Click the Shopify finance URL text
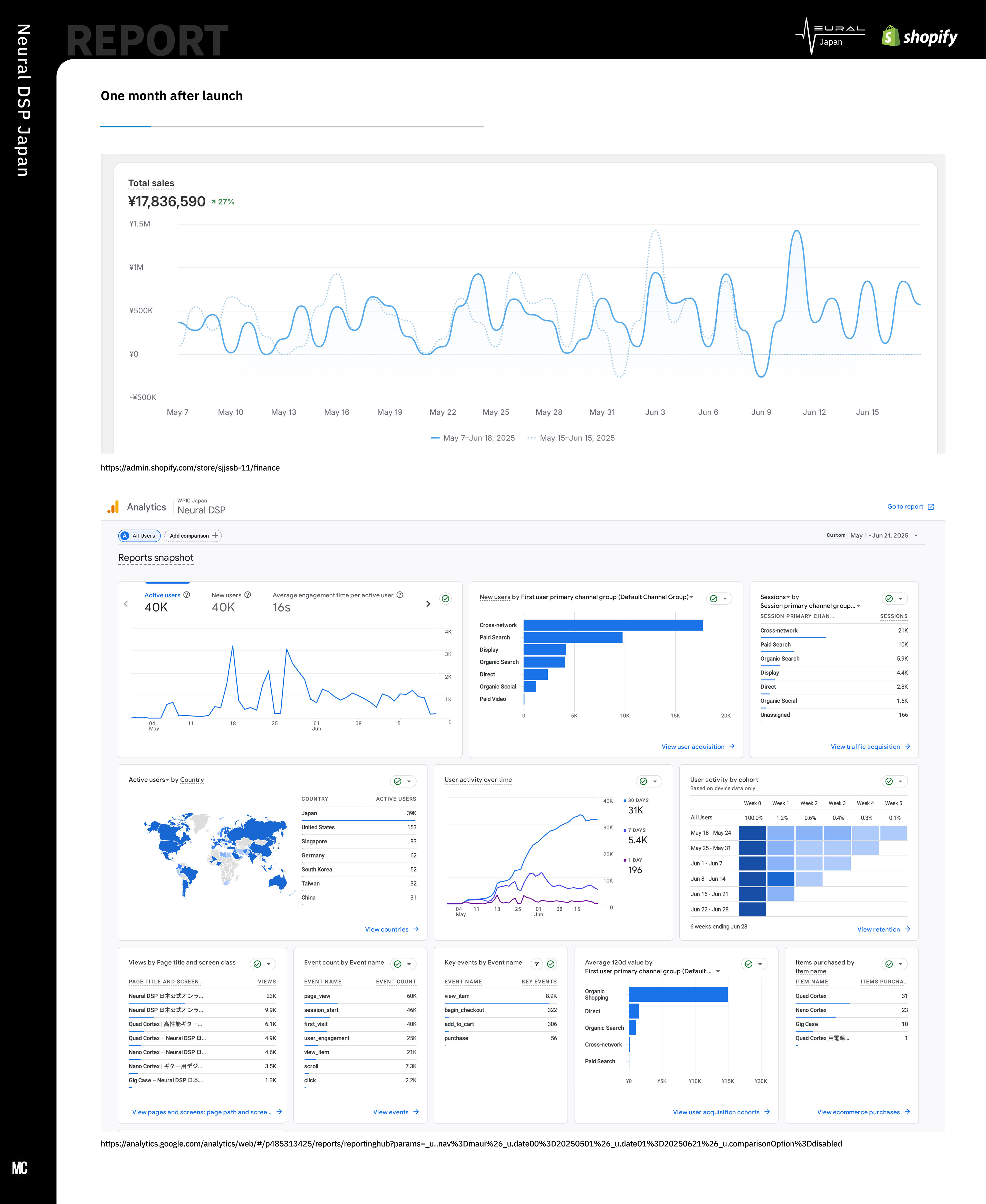The height and width of the screenshot is (1204, 986). point(190,468)
